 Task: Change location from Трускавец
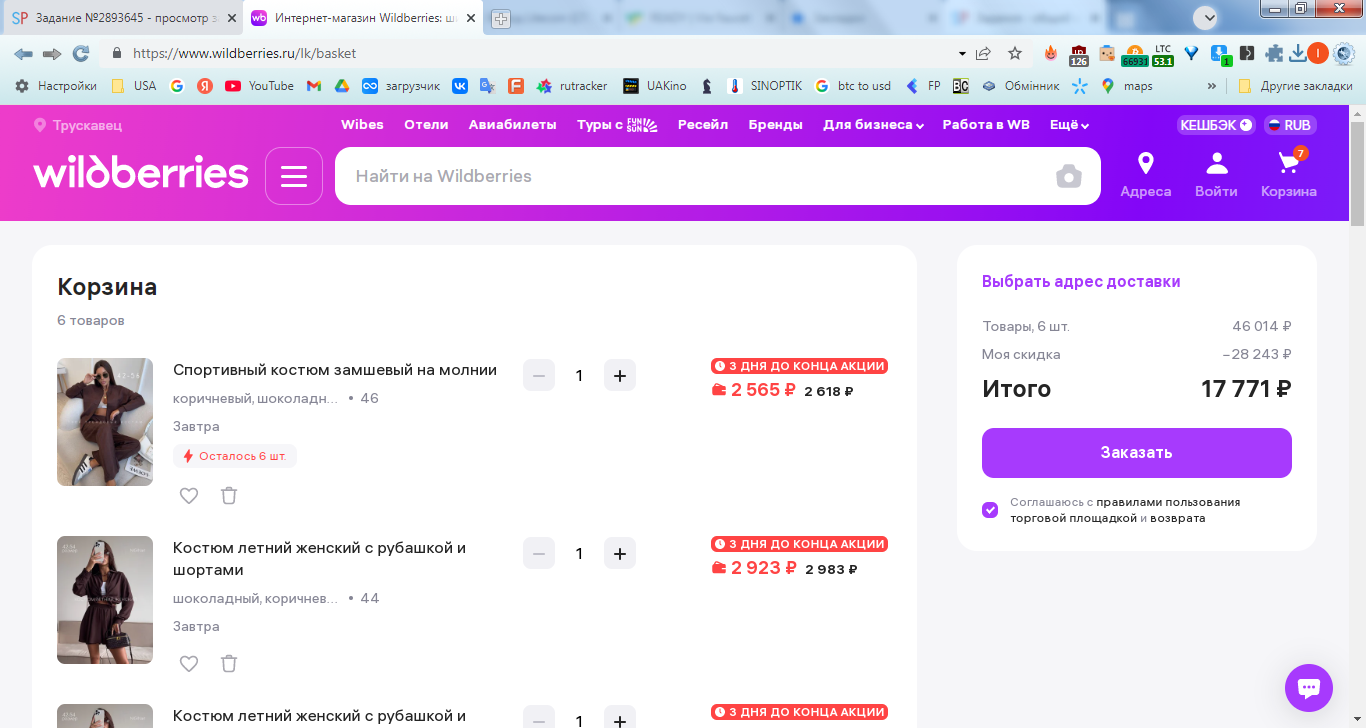78,125
